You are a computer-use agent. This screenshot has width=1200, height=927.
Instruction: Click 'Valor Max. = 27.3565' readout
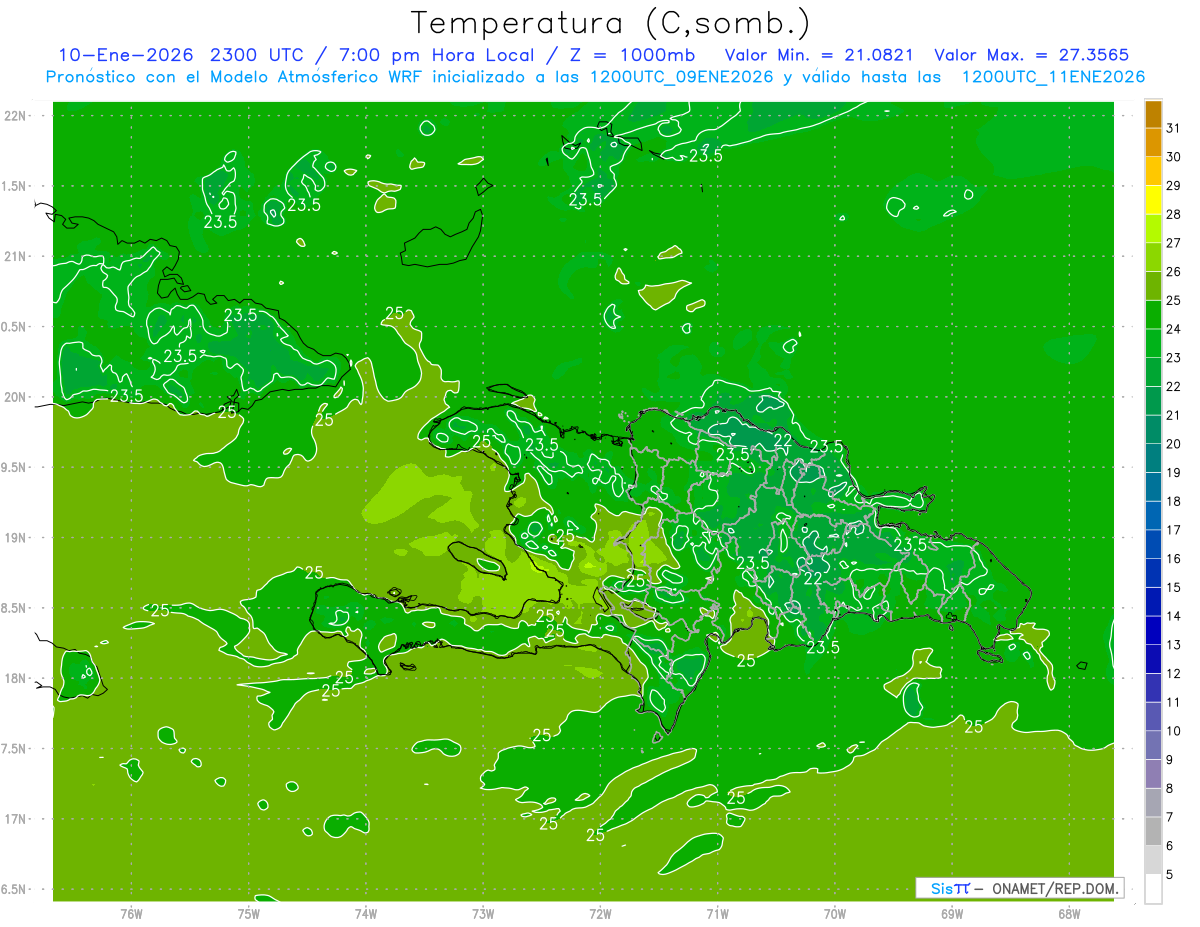tap(1031, 55)
